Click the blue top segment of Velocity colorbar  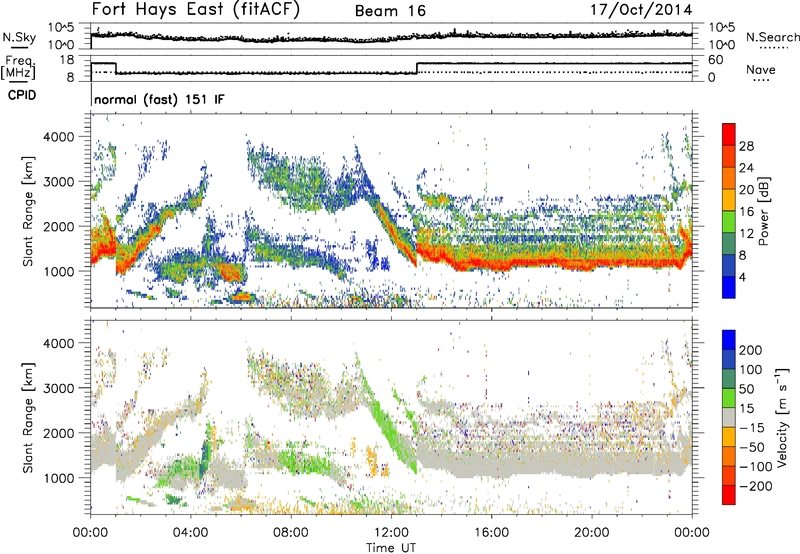(729, 340)
